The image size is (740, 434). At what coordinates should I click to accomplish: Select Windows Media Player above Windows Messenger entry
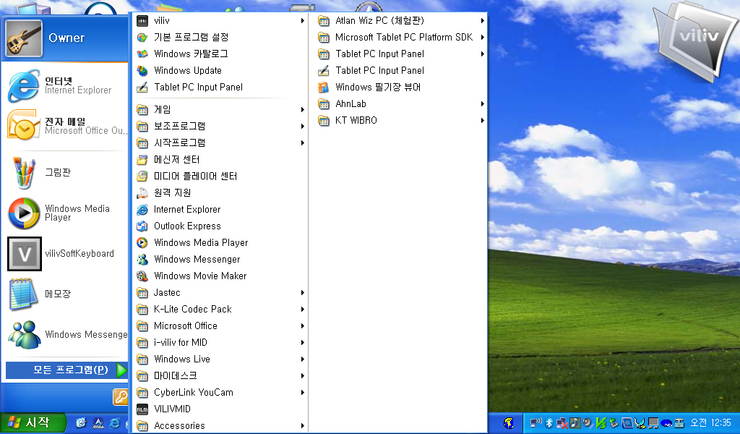point(220,243)
